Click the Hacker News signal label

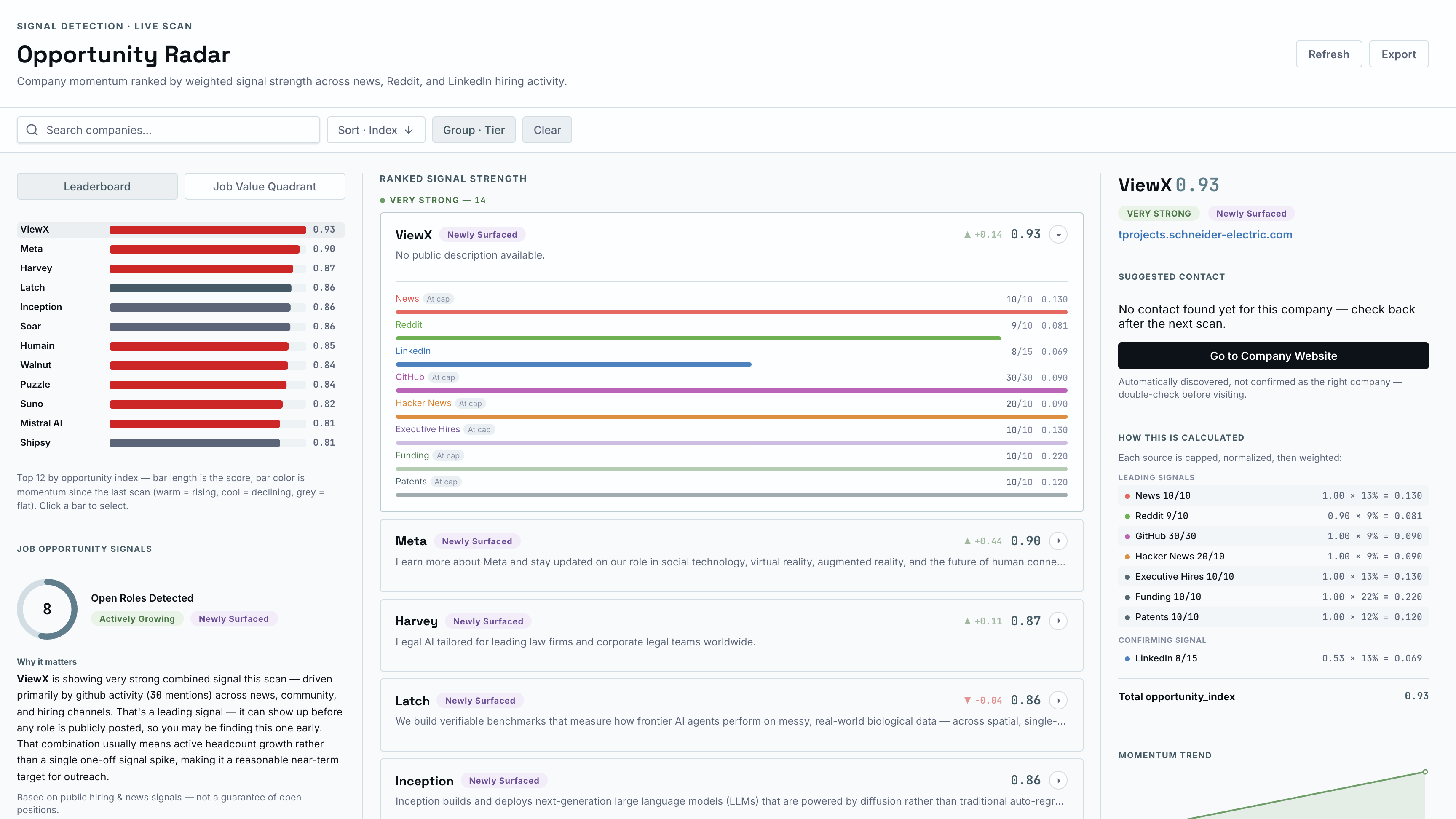pyautogui.click(x=423, y=403)
